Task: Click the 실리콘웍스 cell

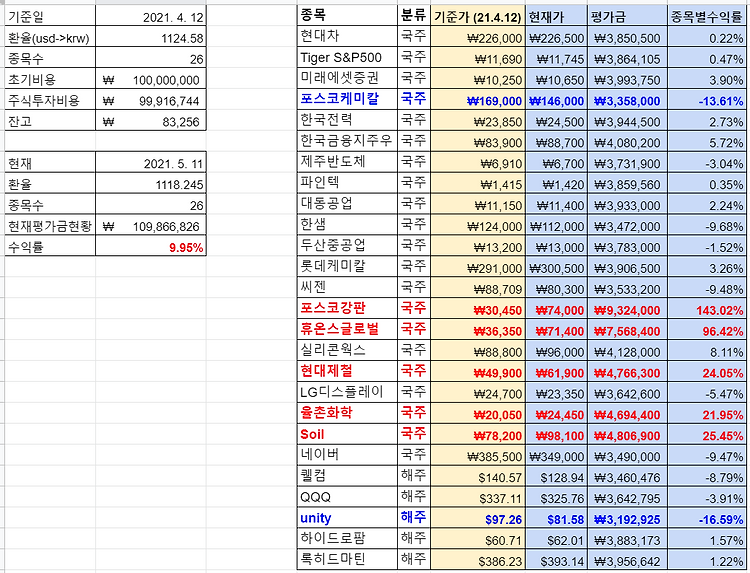Action: [347, 351]
